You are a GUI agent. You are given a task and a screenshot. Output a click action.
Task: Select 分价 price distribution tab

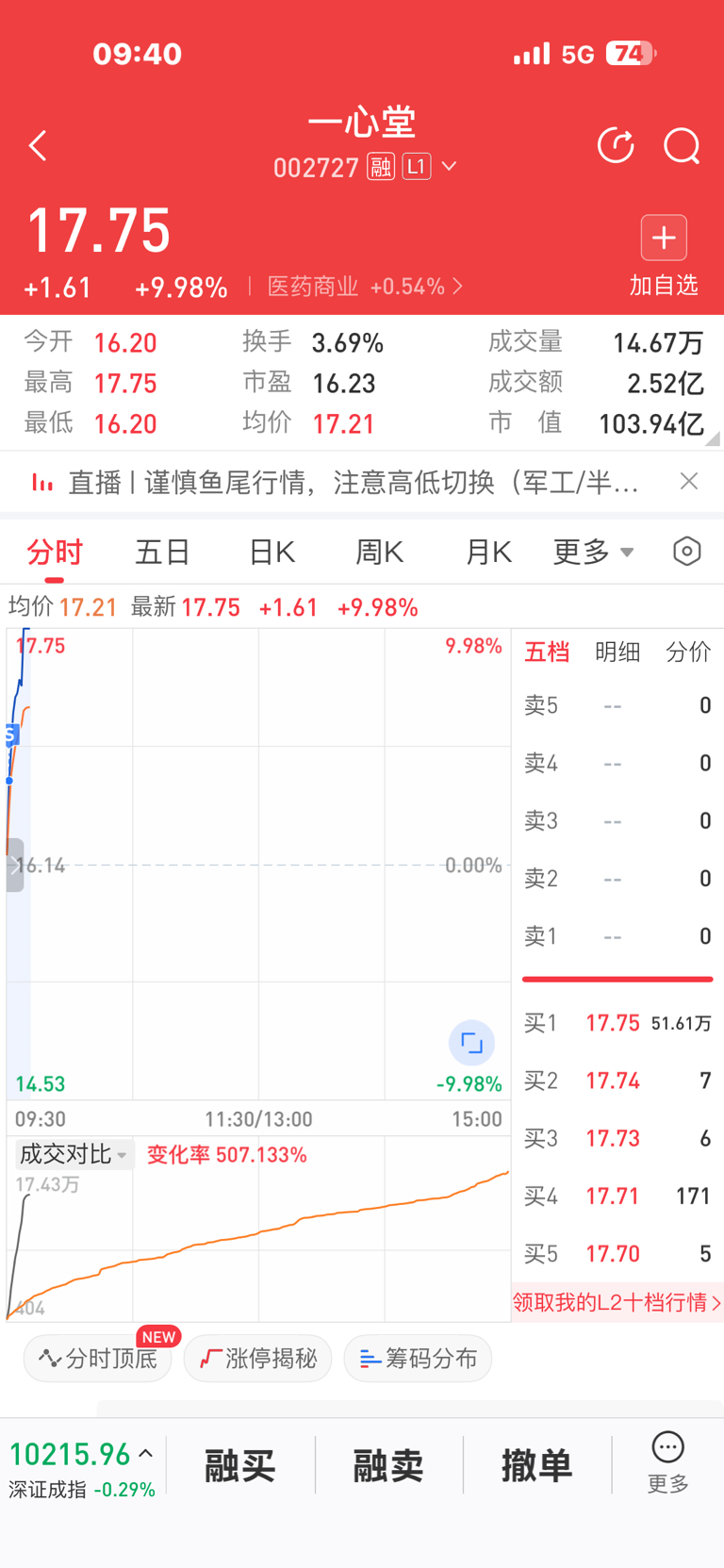[688, 652]
